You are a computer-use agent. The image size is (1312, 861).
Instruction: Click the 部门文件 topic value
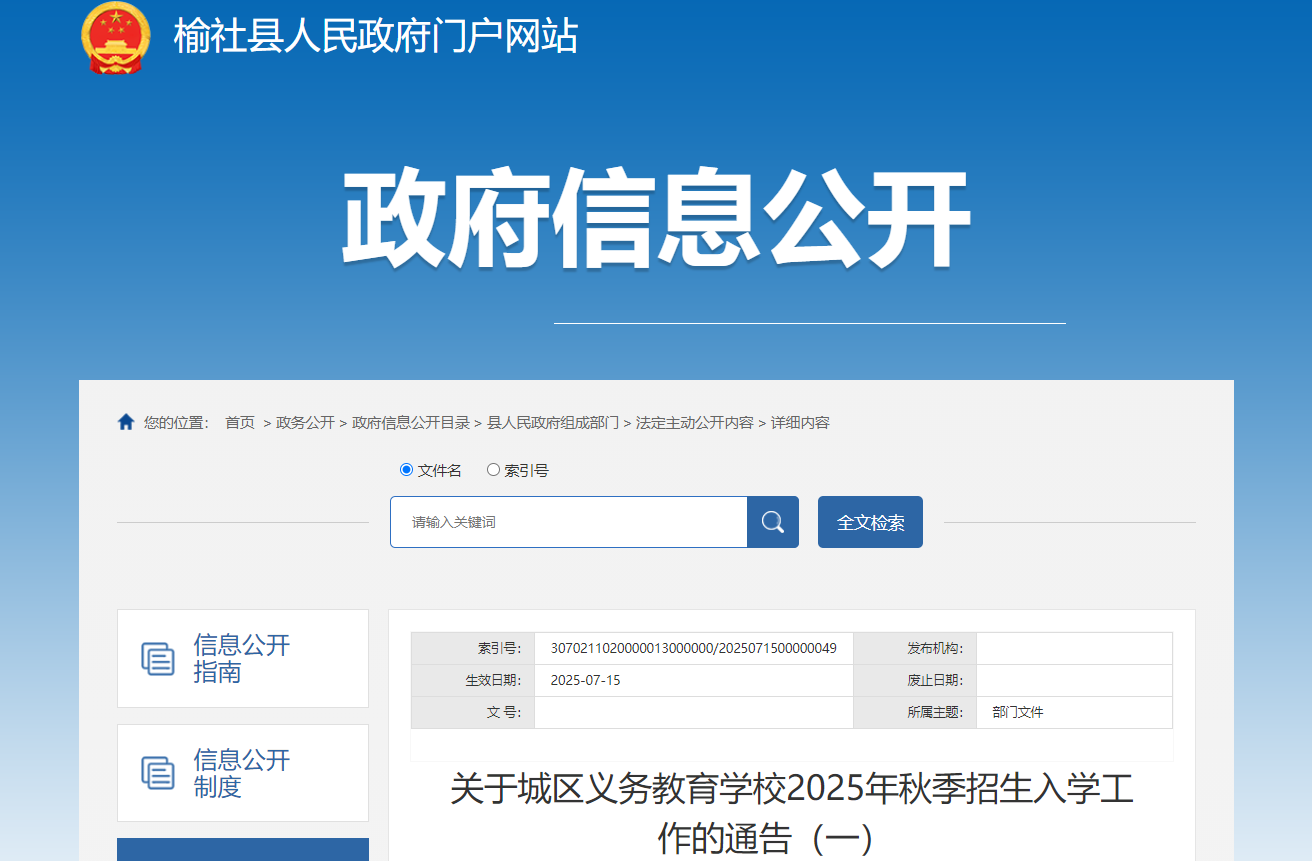point(1018,713)
